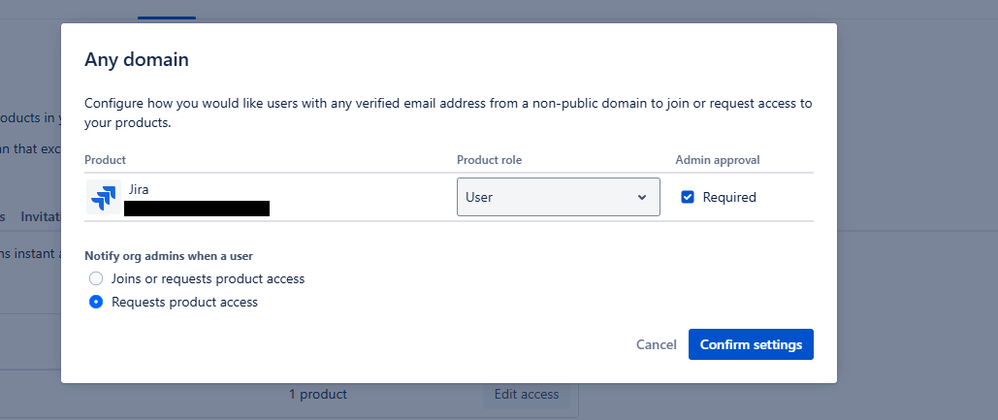Click the Jira product name text
Image resolution: width=998 pixels, height=420 pixels.
click(140, 189)
